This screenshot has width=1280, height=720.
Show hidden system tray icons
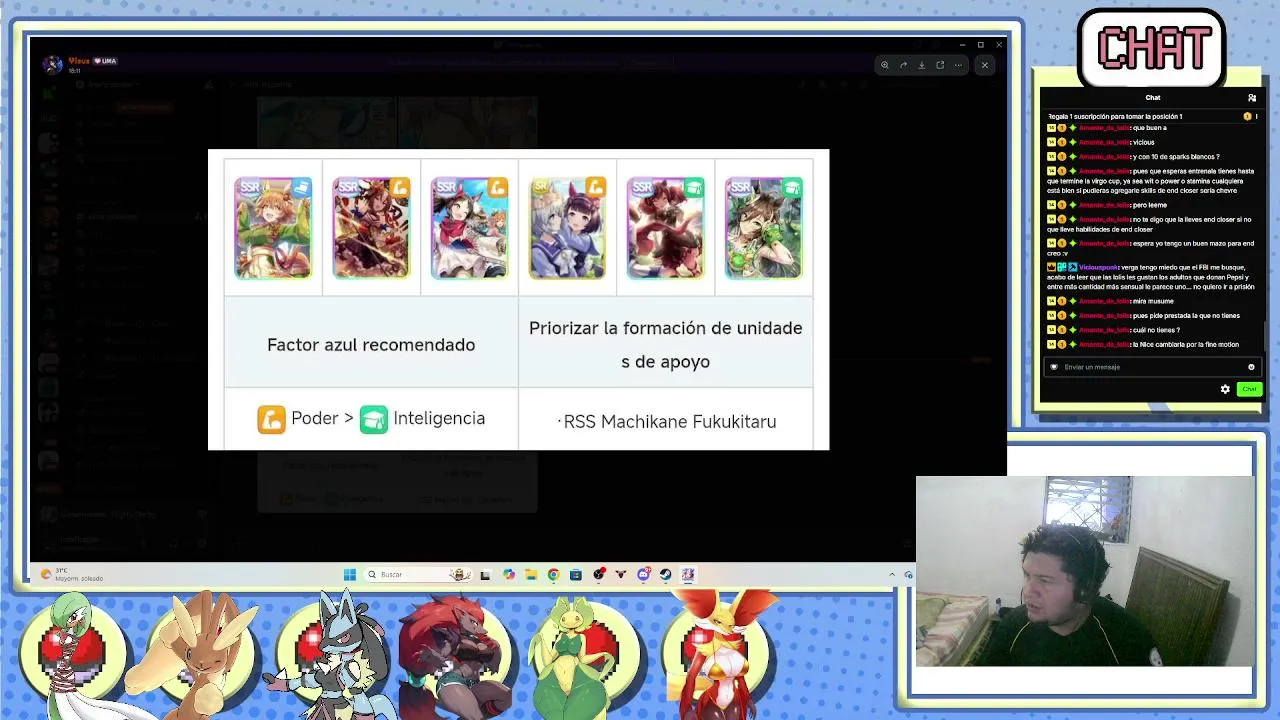pyautogui.click(x=892, y=575)
